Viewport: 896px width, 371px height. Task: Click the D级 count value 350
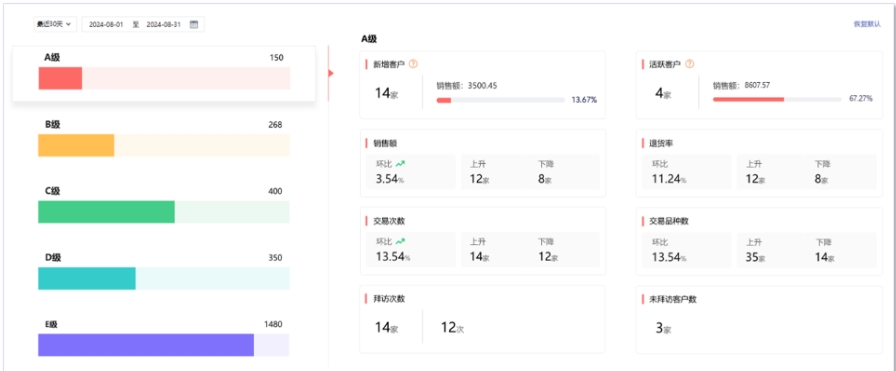point(275,258)
